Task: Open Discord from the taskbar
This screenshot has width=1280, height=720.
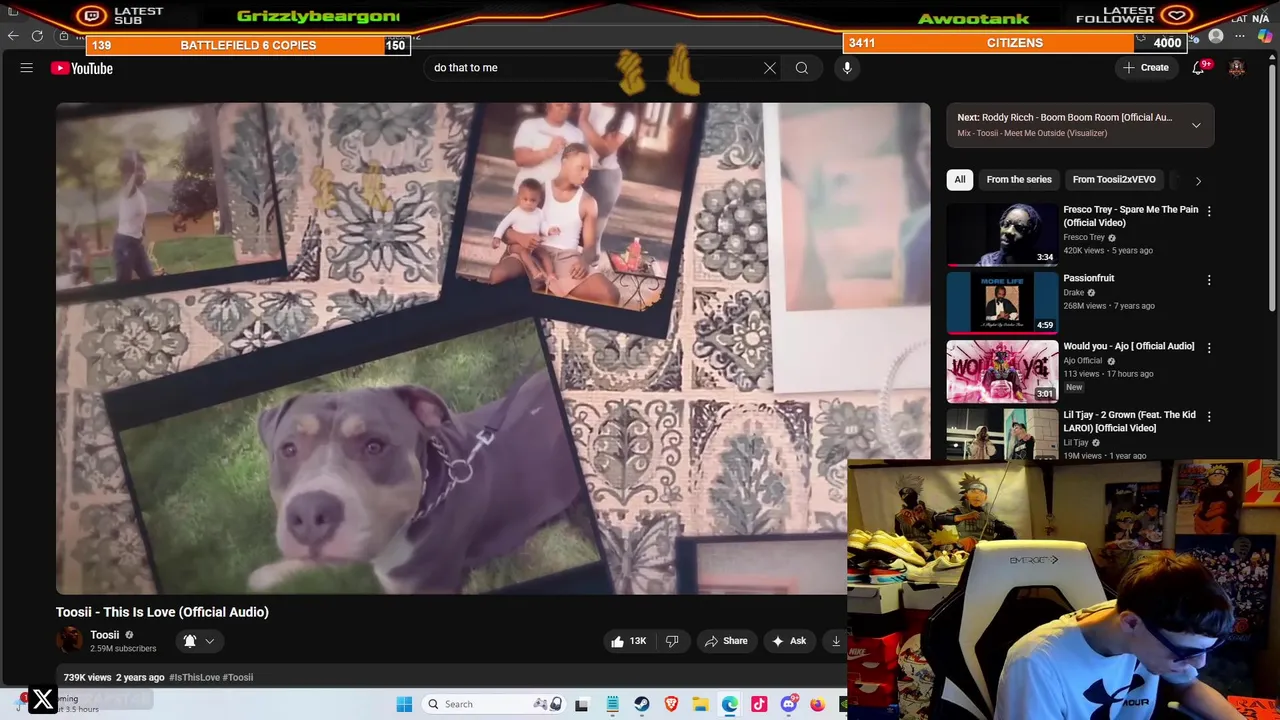Action: 789,704
